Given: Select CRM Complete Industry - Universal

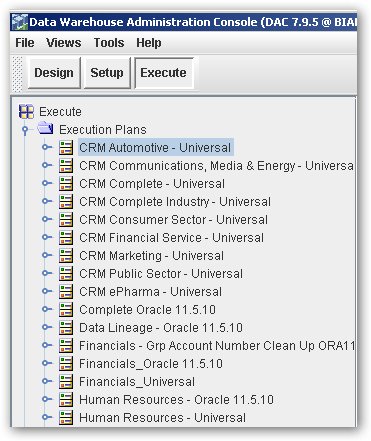Looking at the screenshot, I should (x=175, y=201).
